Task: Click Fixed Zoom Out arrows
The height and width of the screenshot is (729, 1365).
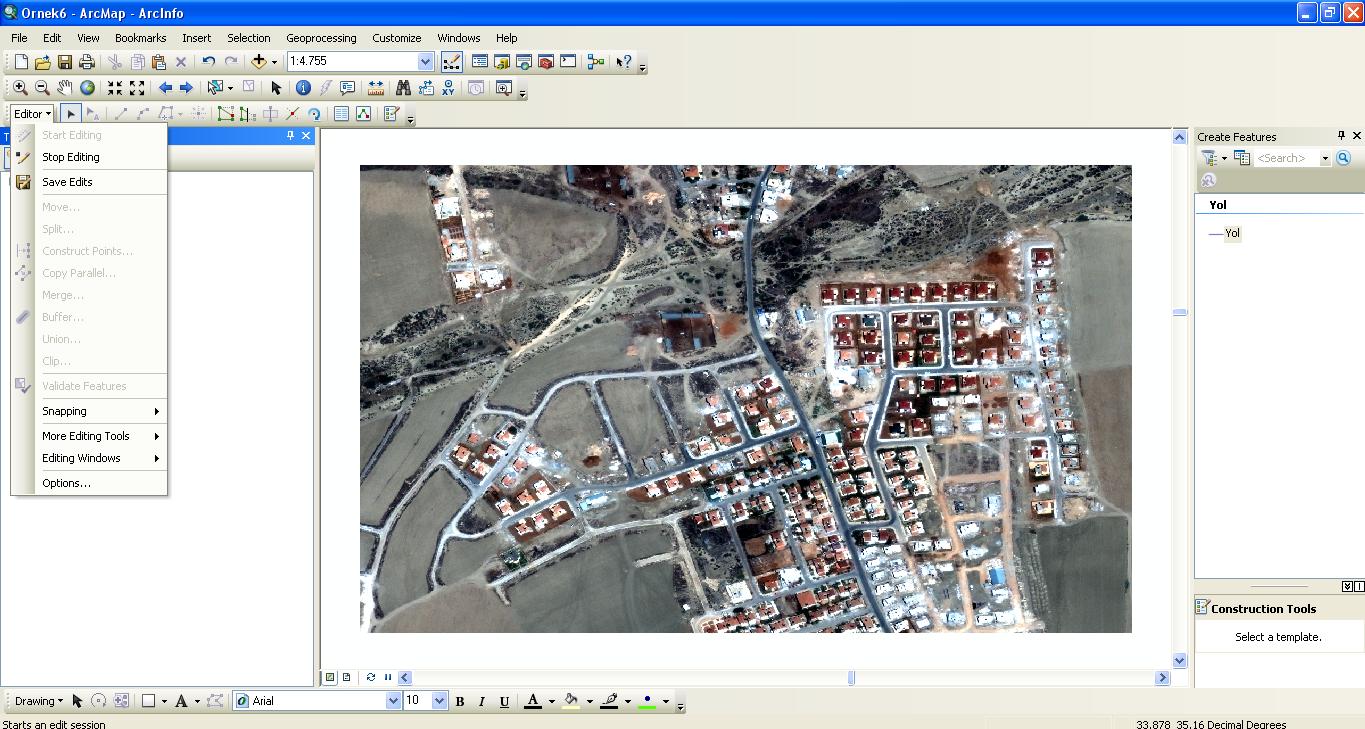Action: (137, 88)
